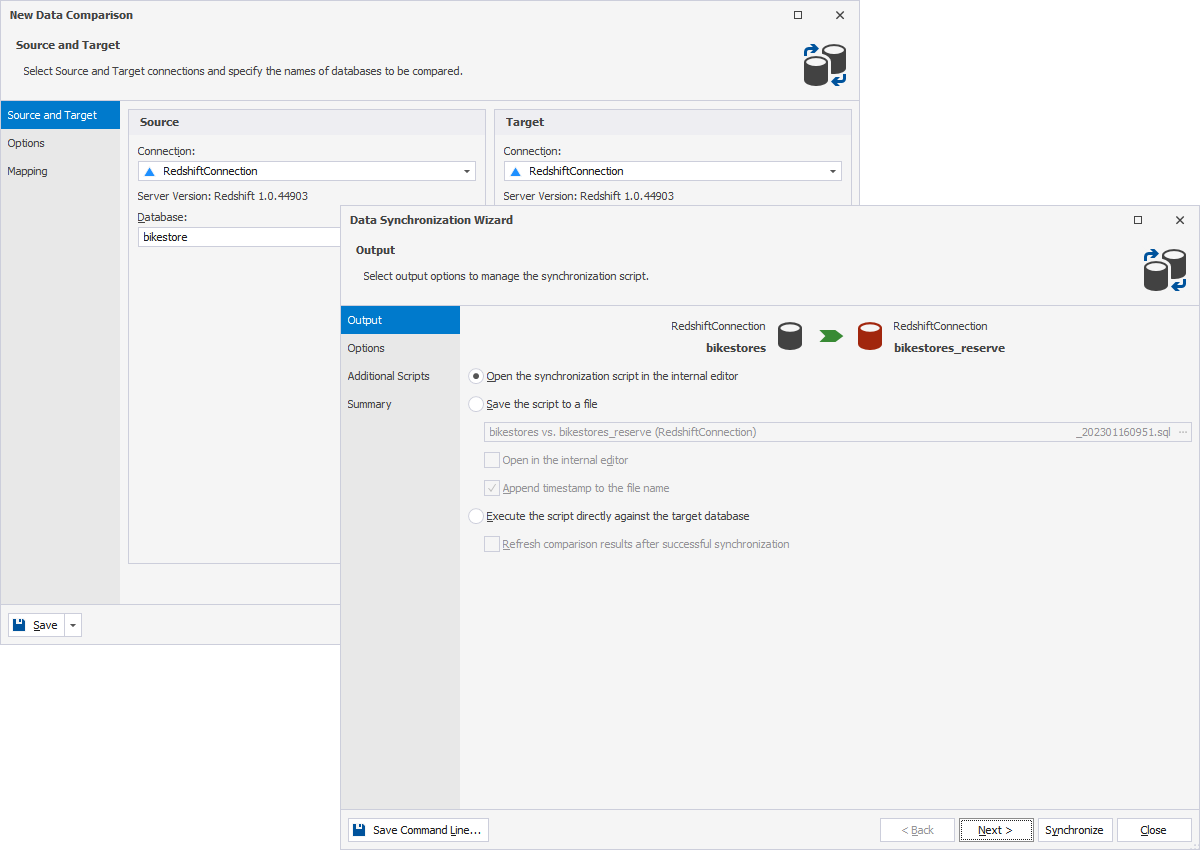Image resolution: width=1200 pixels, height=850 pixels.
Task: Select Source and Target in New Data Comparison
Action: 60,115
